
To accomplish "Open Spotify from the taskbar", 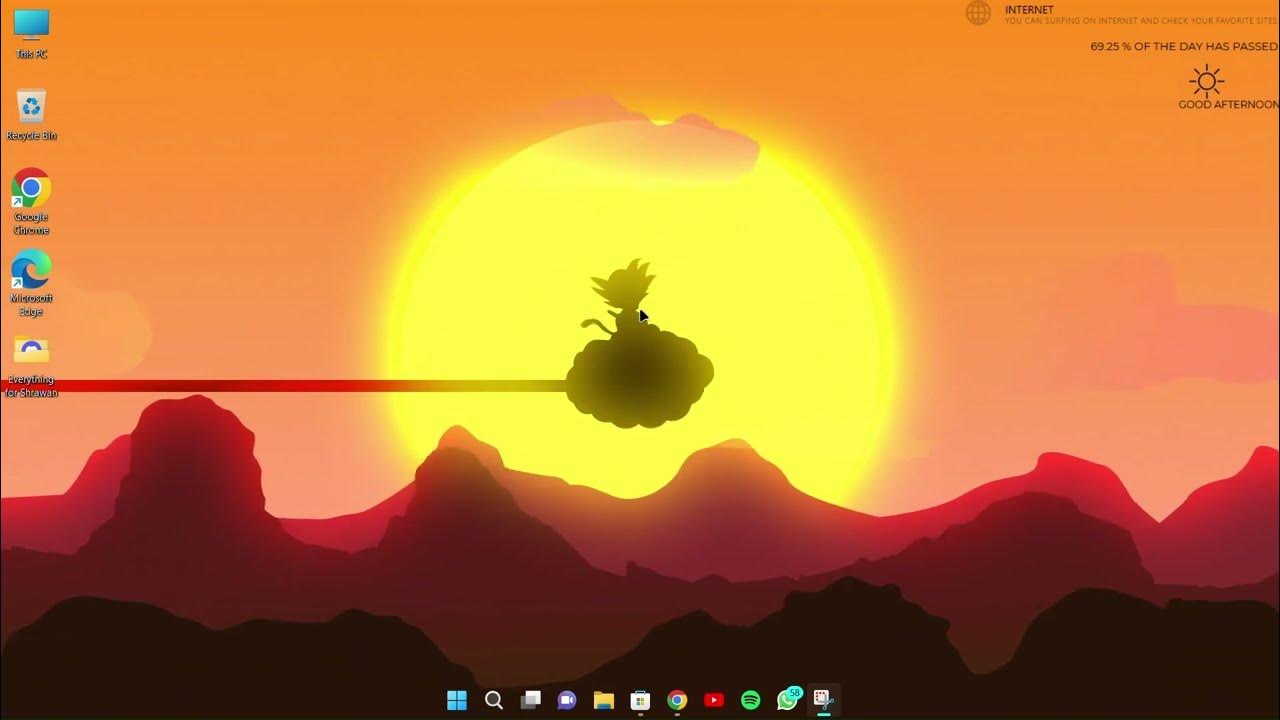I will [751, 700].
